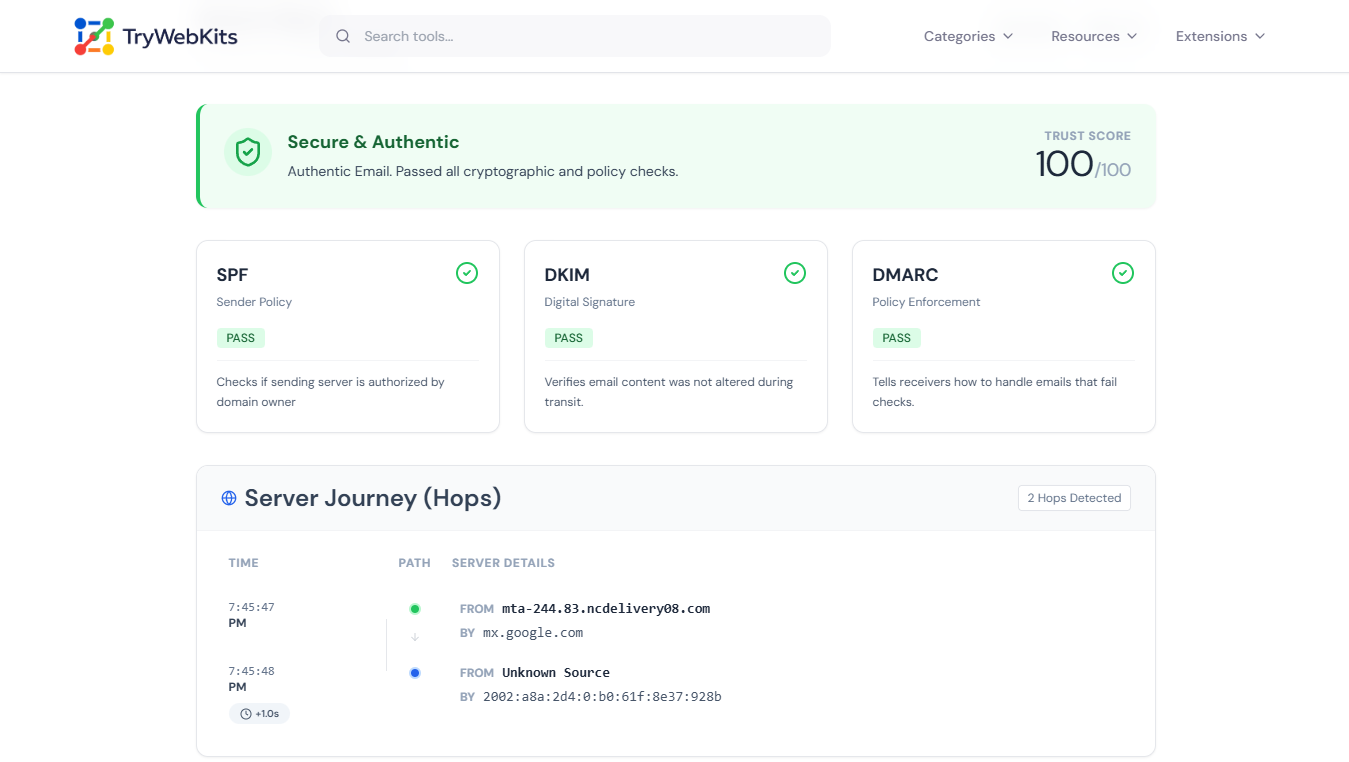Open the Categories menu in the navigation bar
This screenshot has width=1349, height=762.
(967, 36)
